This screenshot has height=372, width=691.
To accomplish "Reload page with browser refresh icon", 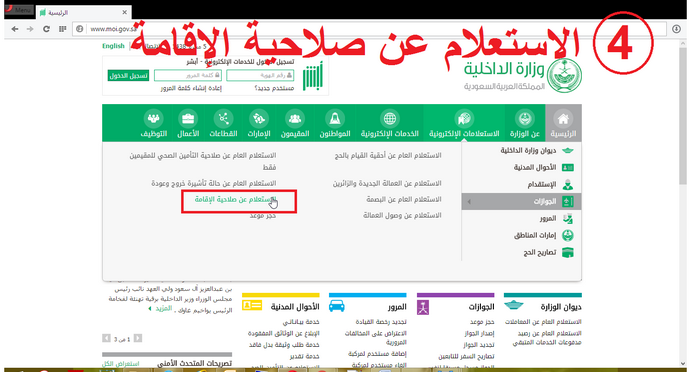I will [46, 29].
